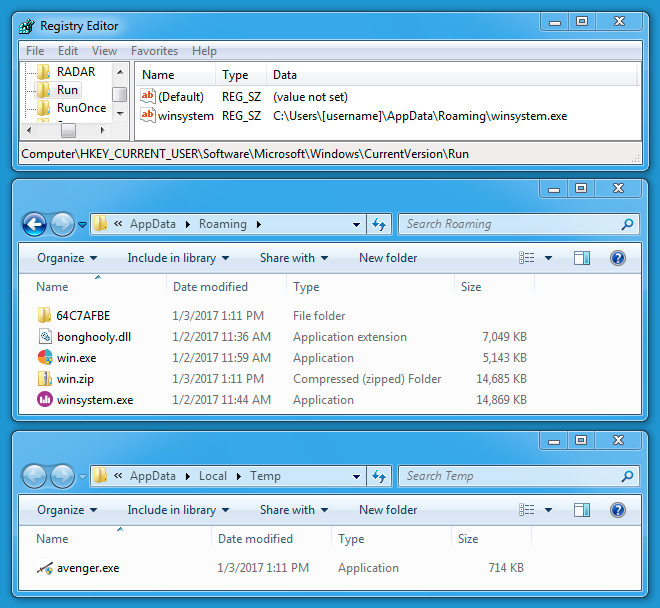Click the change view icon in Temp window
The width and height of the screenshot is (660, 608).
(x=526, y=510)
